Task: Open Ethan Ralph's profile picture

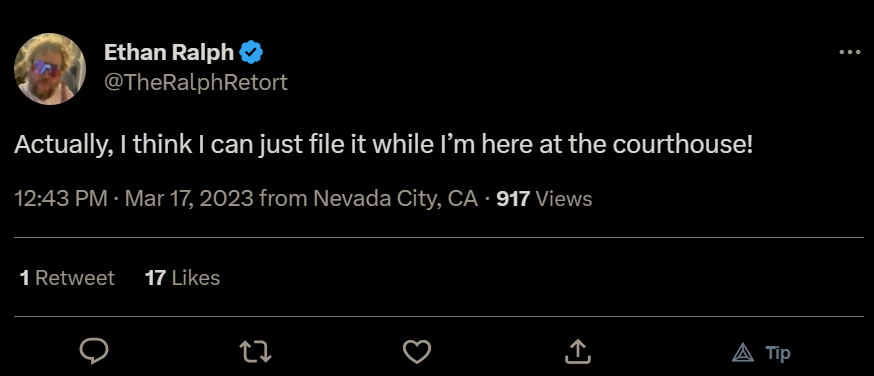Action: [x=50, y=69]
